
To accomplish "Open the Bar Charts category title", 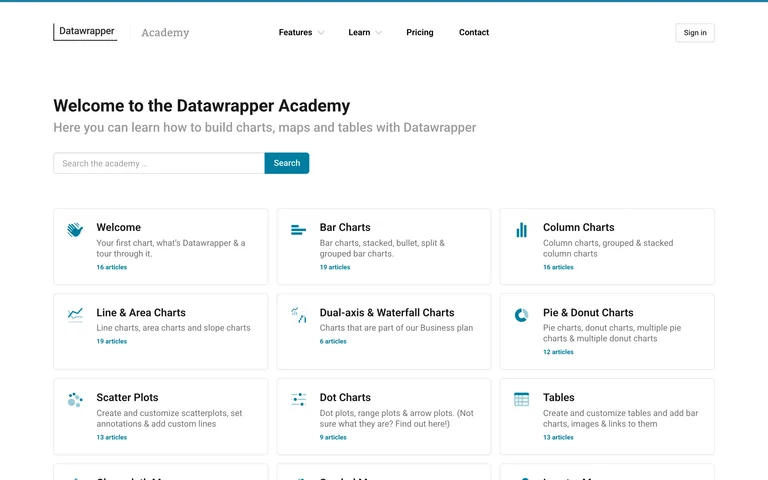I will [x=345, y=227].
